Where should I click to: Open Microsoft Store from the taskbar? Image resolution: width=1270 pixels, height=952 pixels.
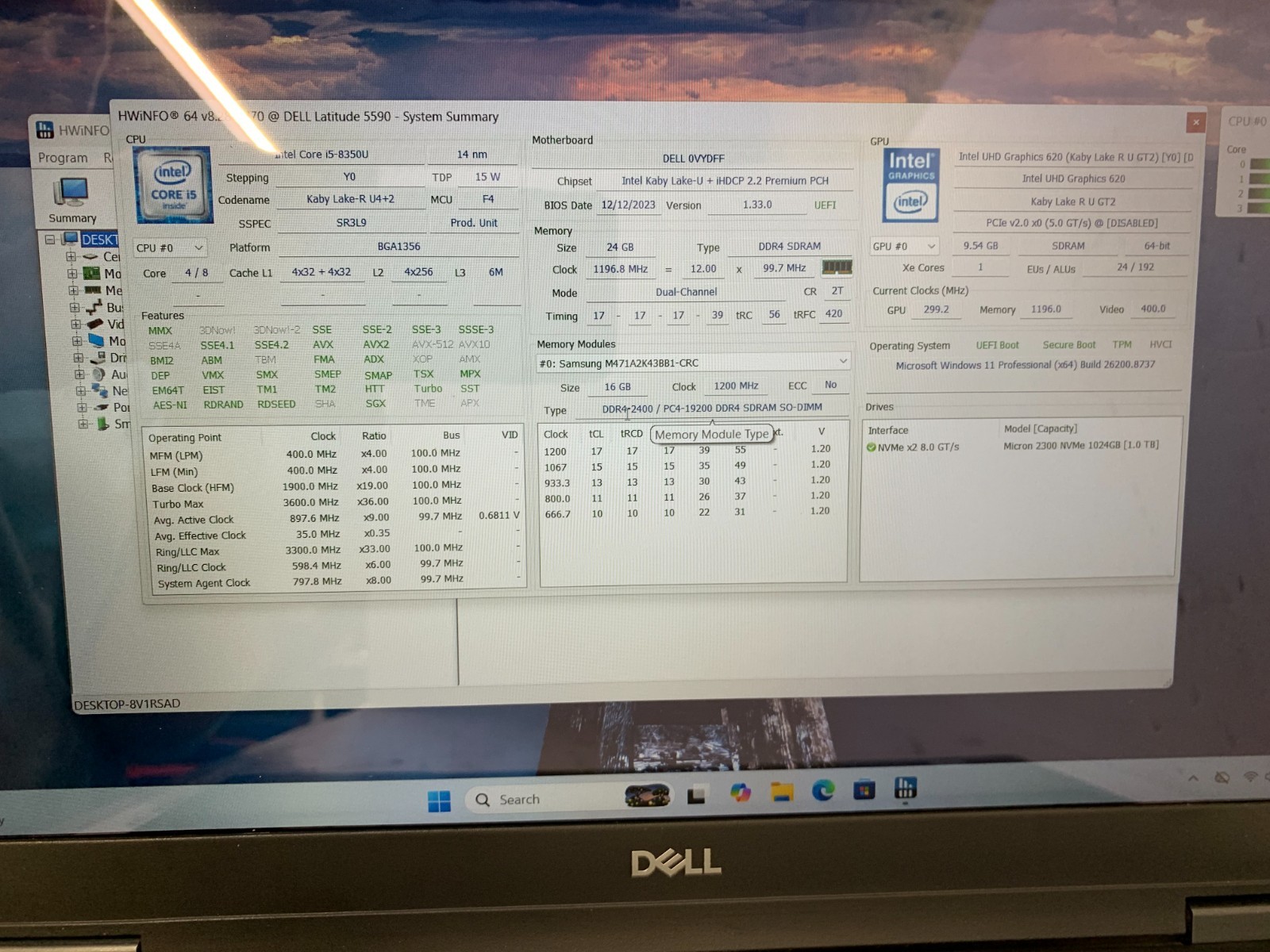click(864, 789)
